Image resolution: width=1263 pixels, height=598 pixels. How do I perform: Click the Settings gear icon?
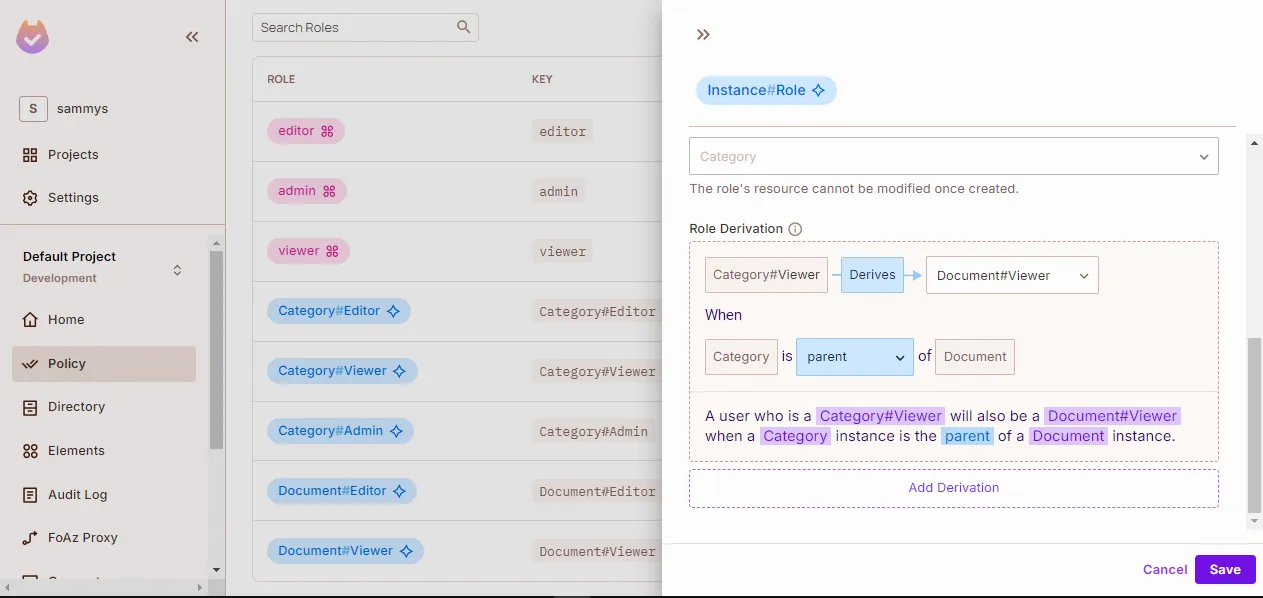30,198
